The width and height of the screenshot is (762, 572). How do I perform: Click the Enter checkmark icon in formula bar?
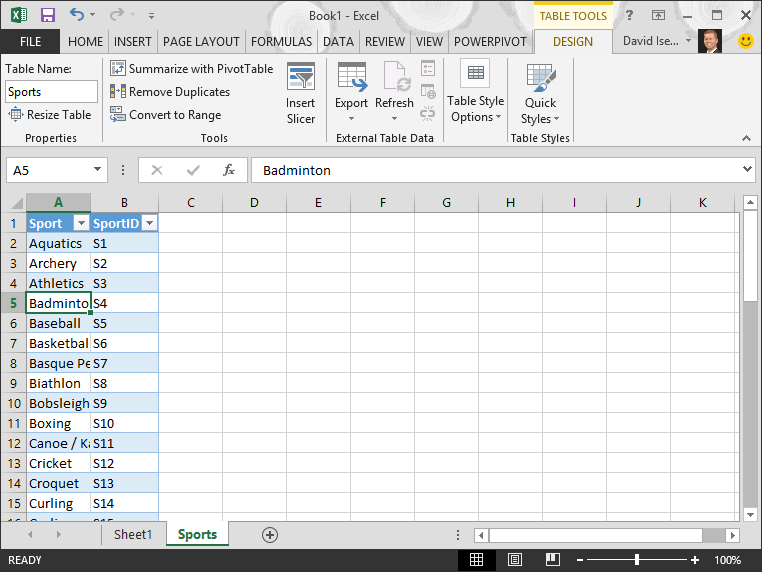click(x=193, y=170)
